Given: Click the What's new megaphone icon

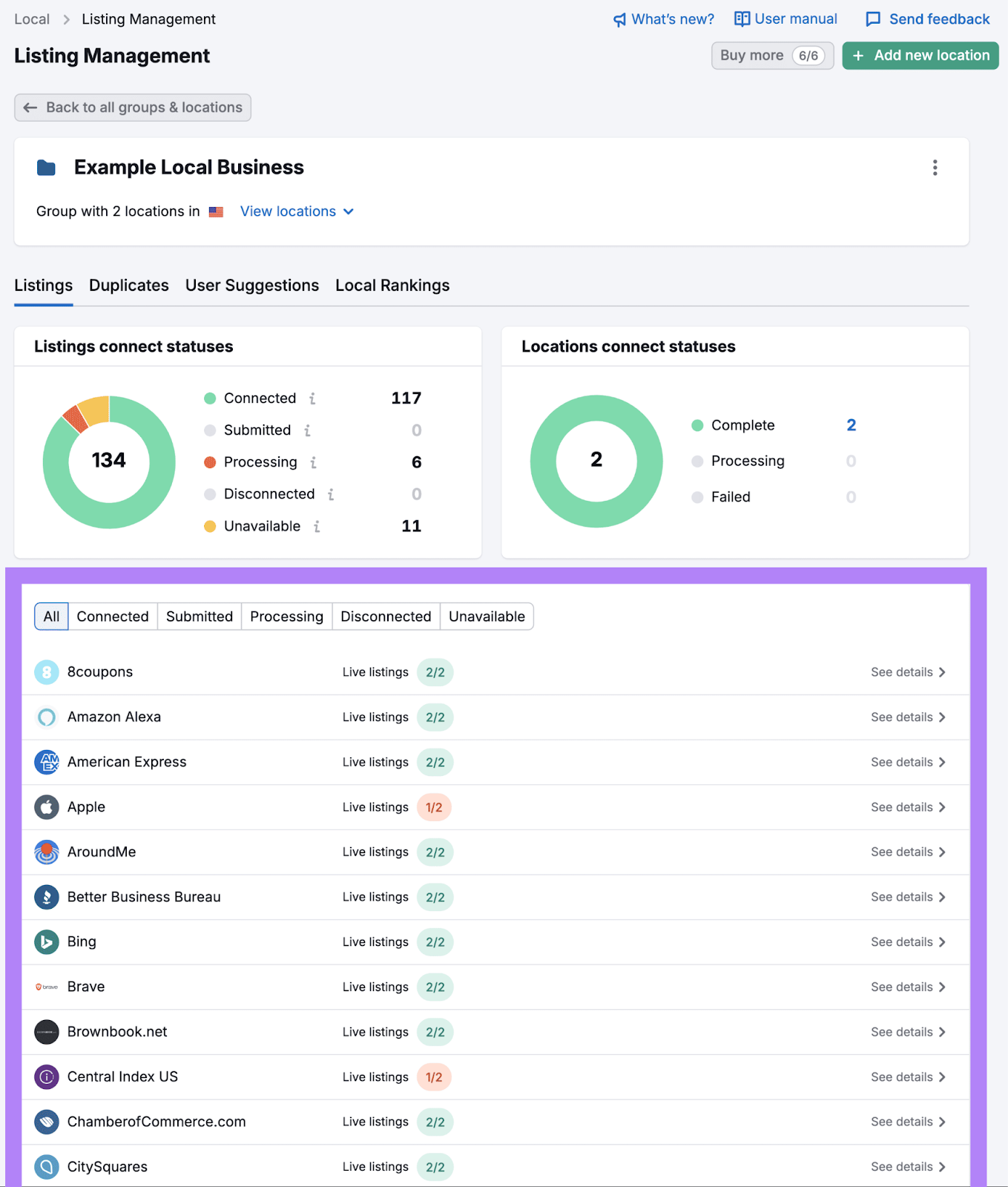Looking at the screenshot, I should point(619,20).
